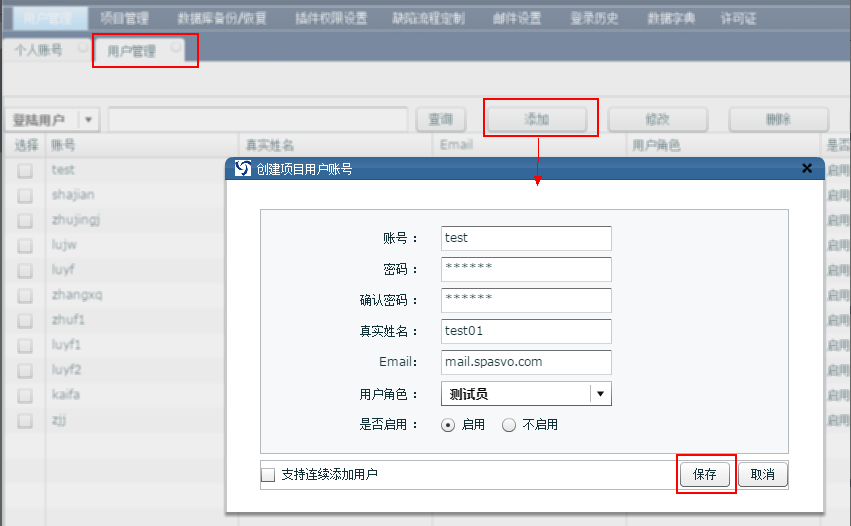Expand the 用户角色 dropdown arrow
This screenshot has width=851, height=526.
pyautogui.click(x=600, y=394)
